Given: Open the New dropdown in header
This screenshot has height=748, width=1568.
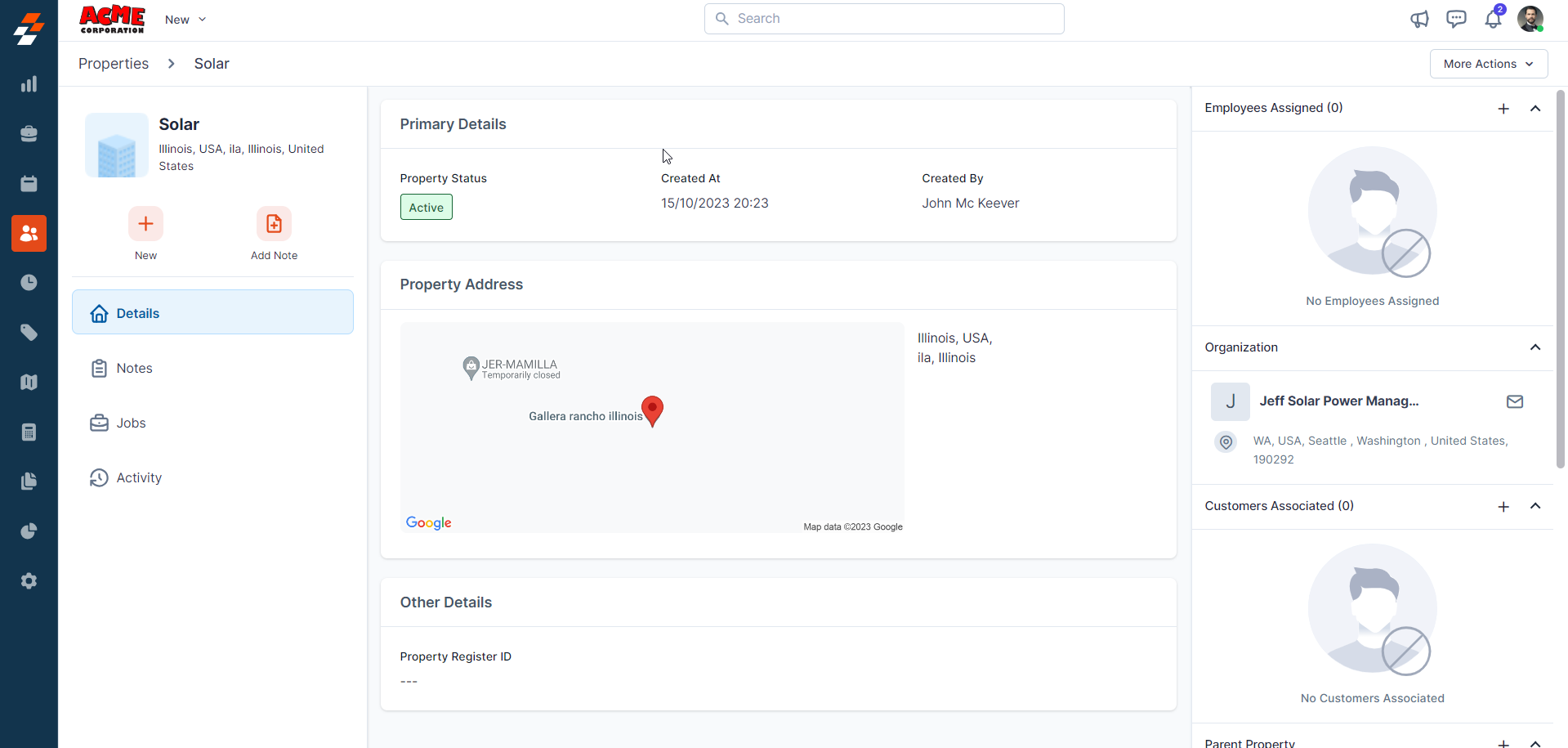Looking at the screenshot, I should pyautogui.click(x=185, y=20).
